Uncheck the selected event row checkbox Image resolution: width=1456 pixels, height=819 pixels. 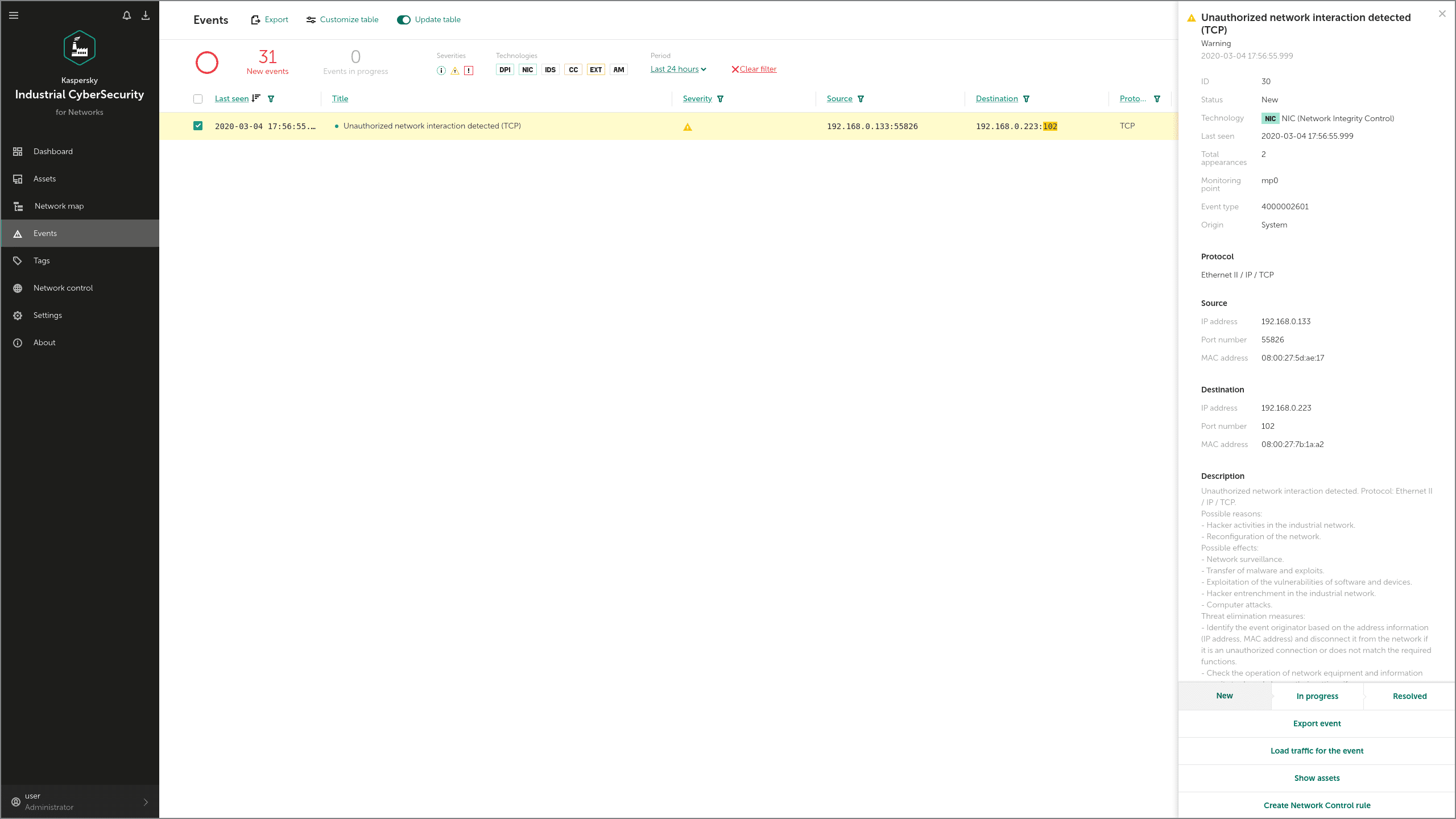tap(198, 126)
